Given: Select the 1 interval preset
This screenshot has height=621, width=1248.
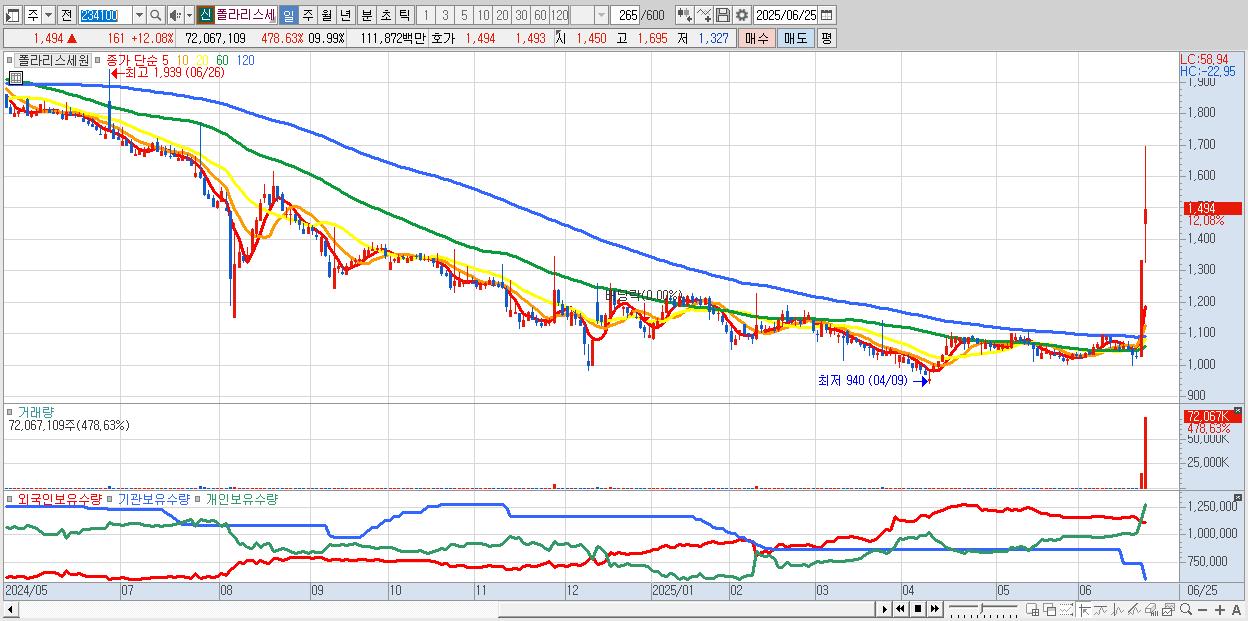Looking at the screenshot, I should click(426, 15).
